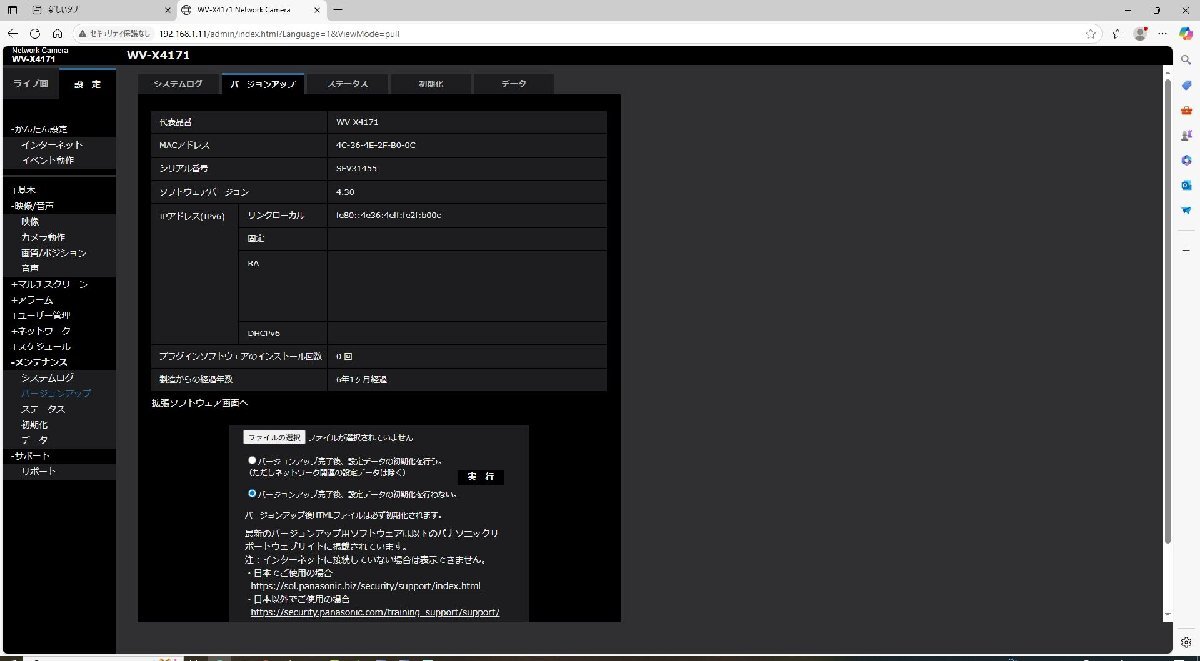The image size is (1200, 661).
Task: Collapse the かんたん設定 menu group
Action: pyautogui.click(x=40, y=130)
